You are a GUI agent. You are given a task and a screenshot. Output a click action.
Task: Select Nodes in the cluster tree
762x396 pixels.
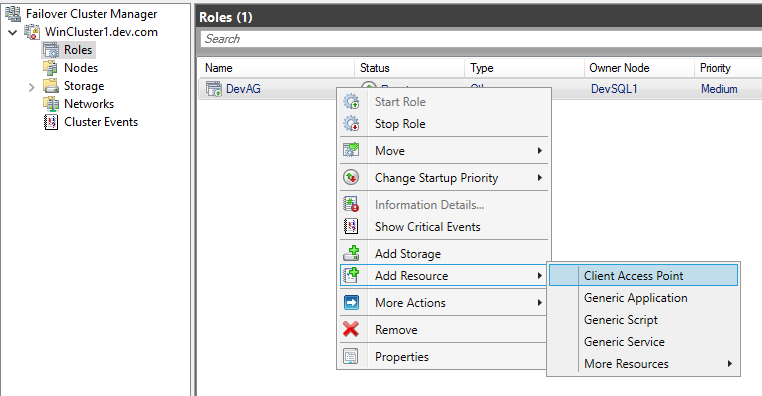click(81, 68)
